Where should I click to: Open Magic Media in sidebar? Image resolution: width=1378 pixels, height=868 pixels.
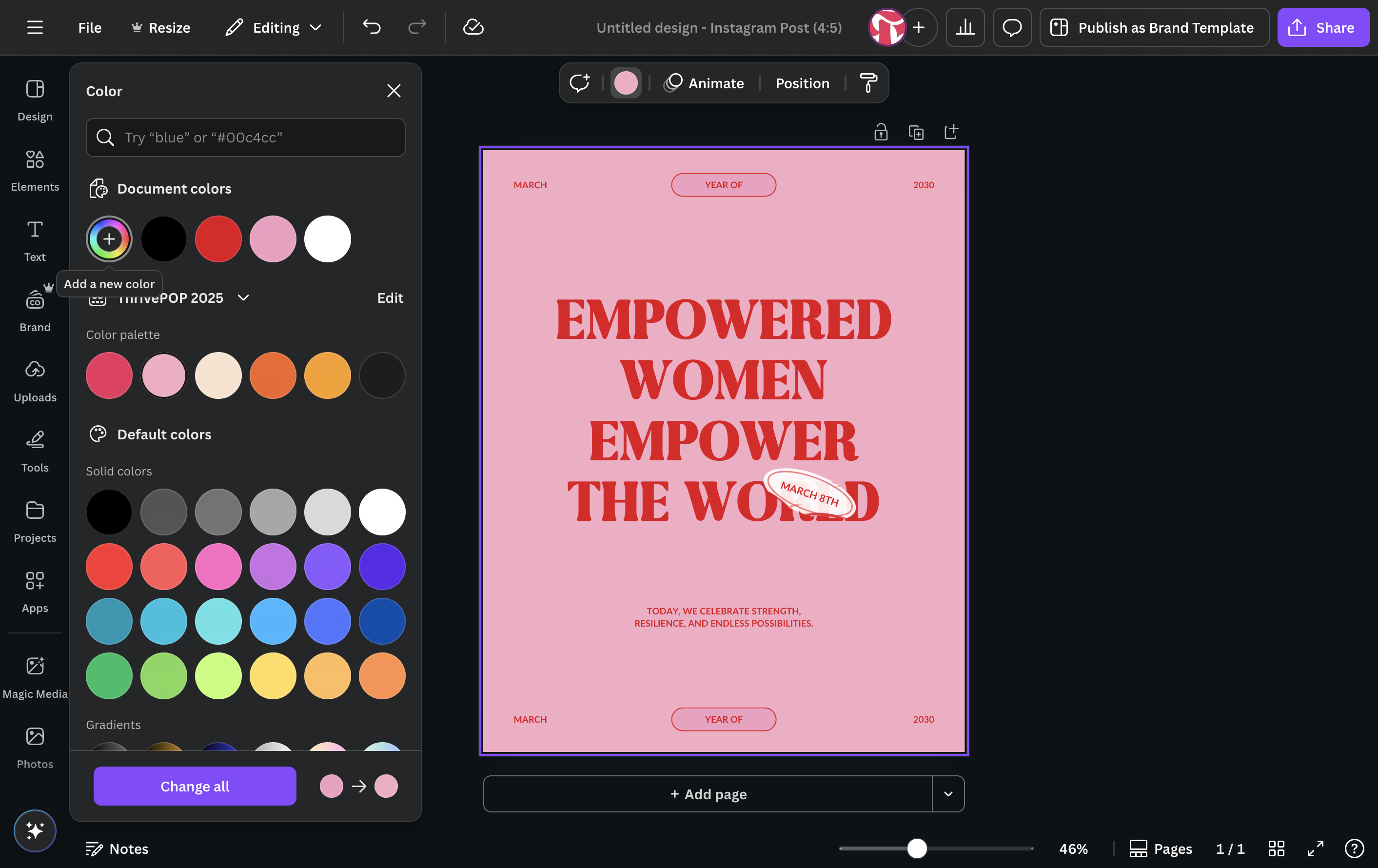tap(35, 677)
